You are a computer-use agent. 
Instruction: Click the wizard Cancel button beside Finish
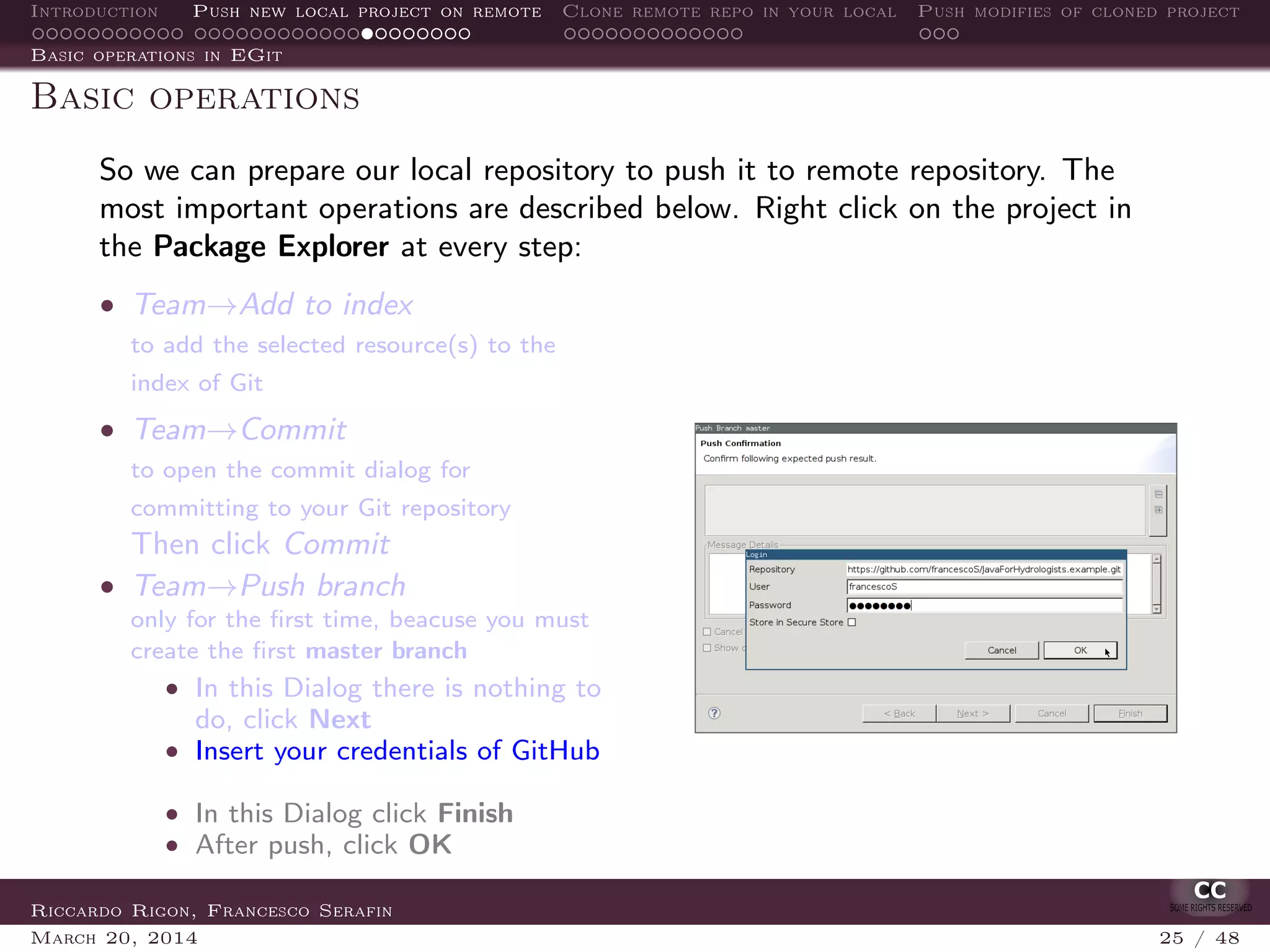point(1052,713)
